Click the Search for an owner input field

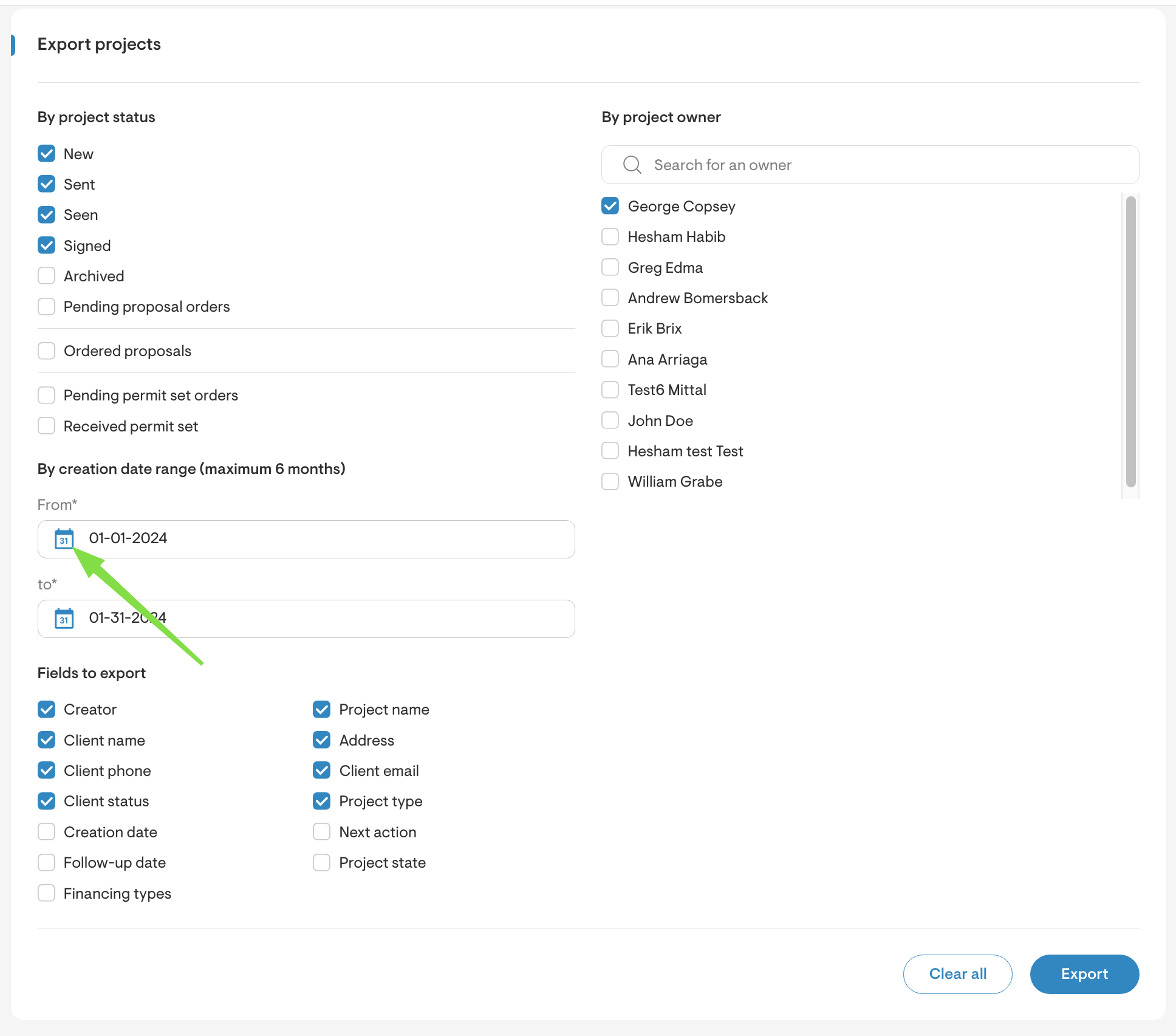(x=790, y=165)
